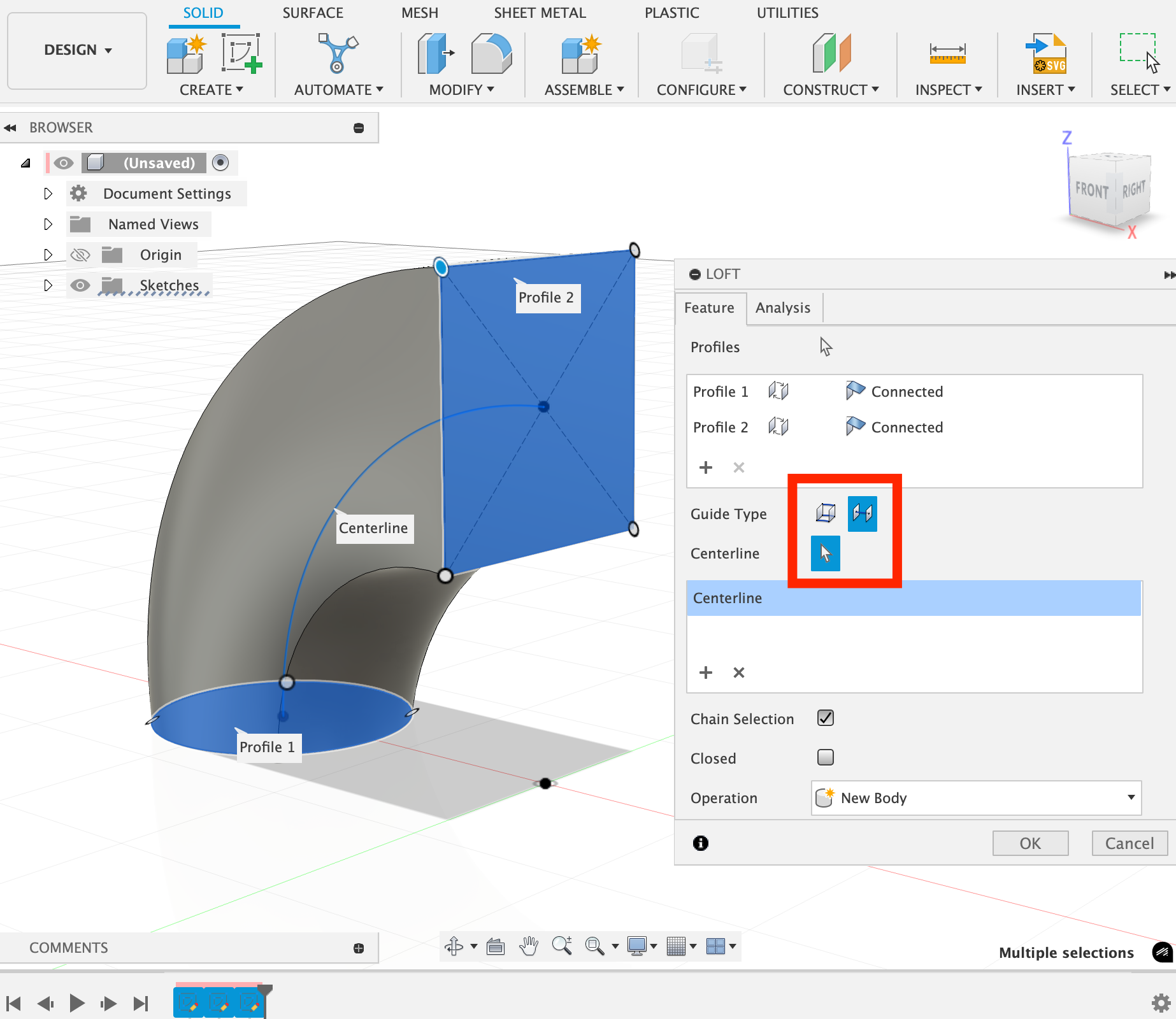This screenshot has height=1019, width=1176.
Task: Open the DESIGN workspace dropdown
Action: pyautogui.click(x=77, y=50)
